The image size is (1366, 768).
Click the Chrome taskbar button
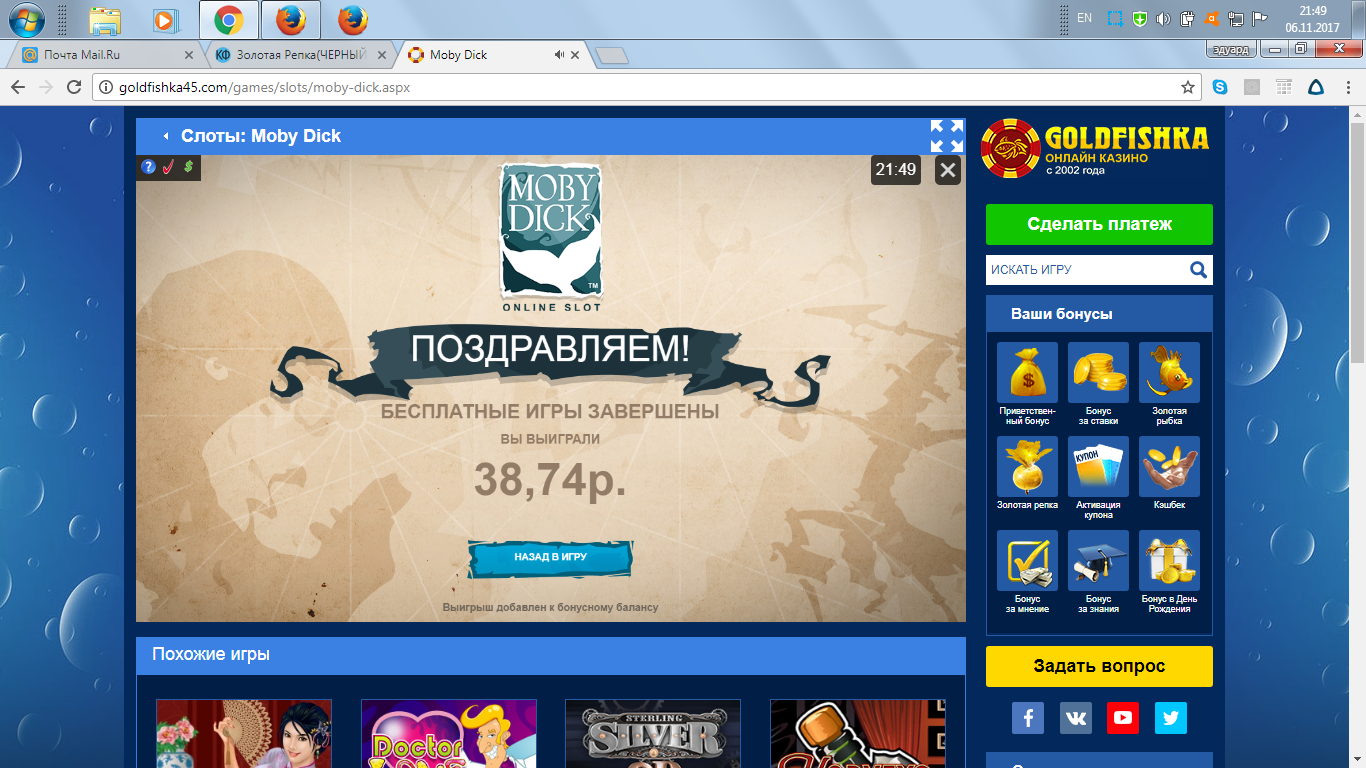(229, 19)
